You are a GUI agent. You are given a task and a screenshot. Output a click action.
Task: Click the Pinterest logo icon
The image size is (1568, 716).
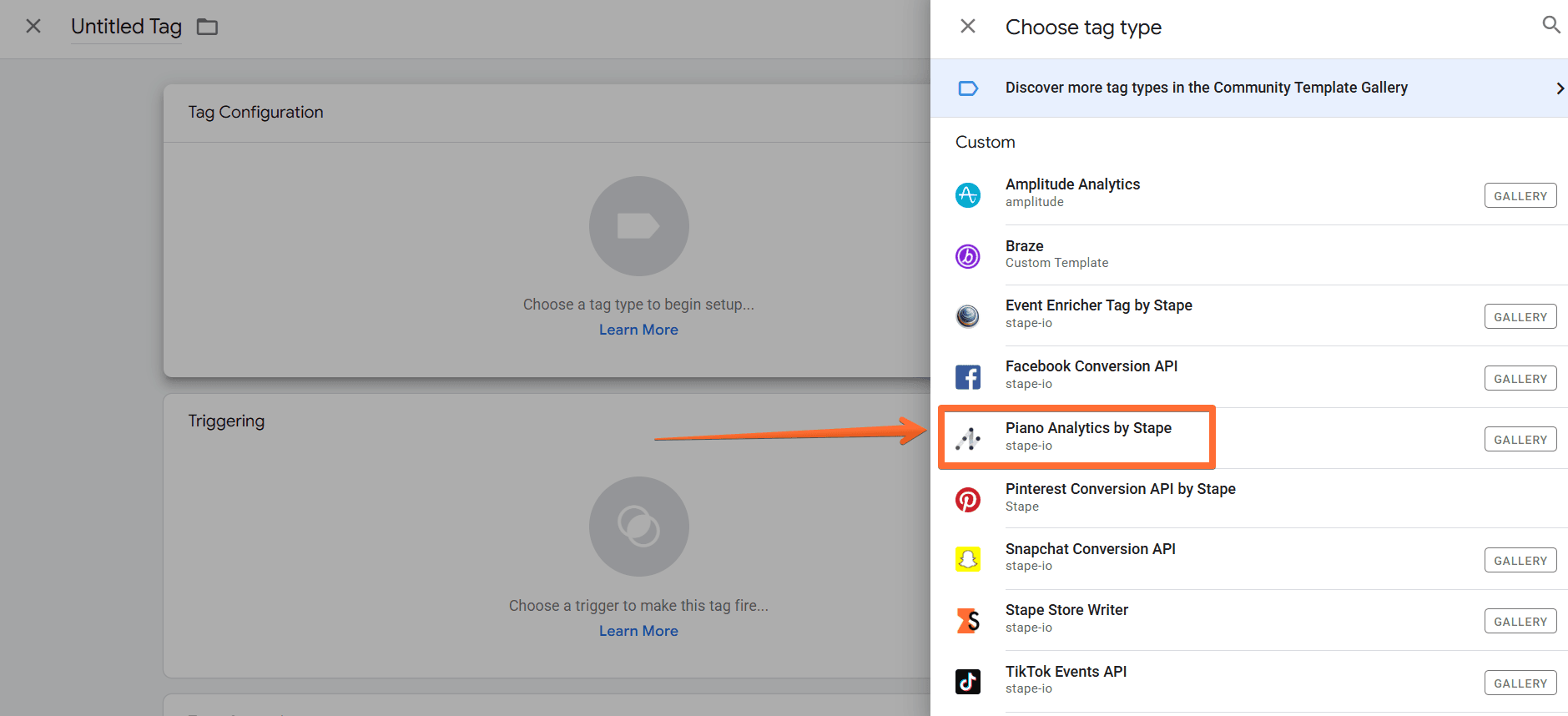[968, 500]
